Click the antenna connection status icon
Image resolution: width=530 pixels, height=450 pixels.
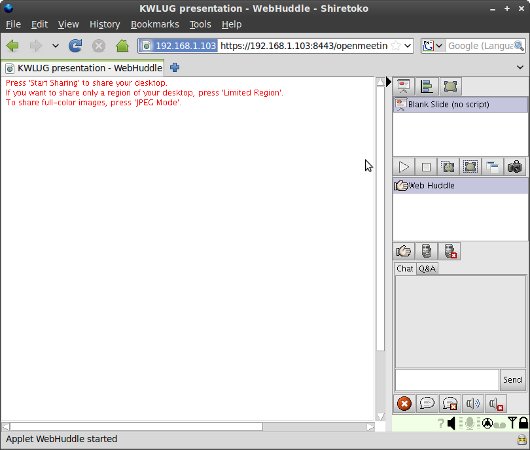tap(512, 423)
